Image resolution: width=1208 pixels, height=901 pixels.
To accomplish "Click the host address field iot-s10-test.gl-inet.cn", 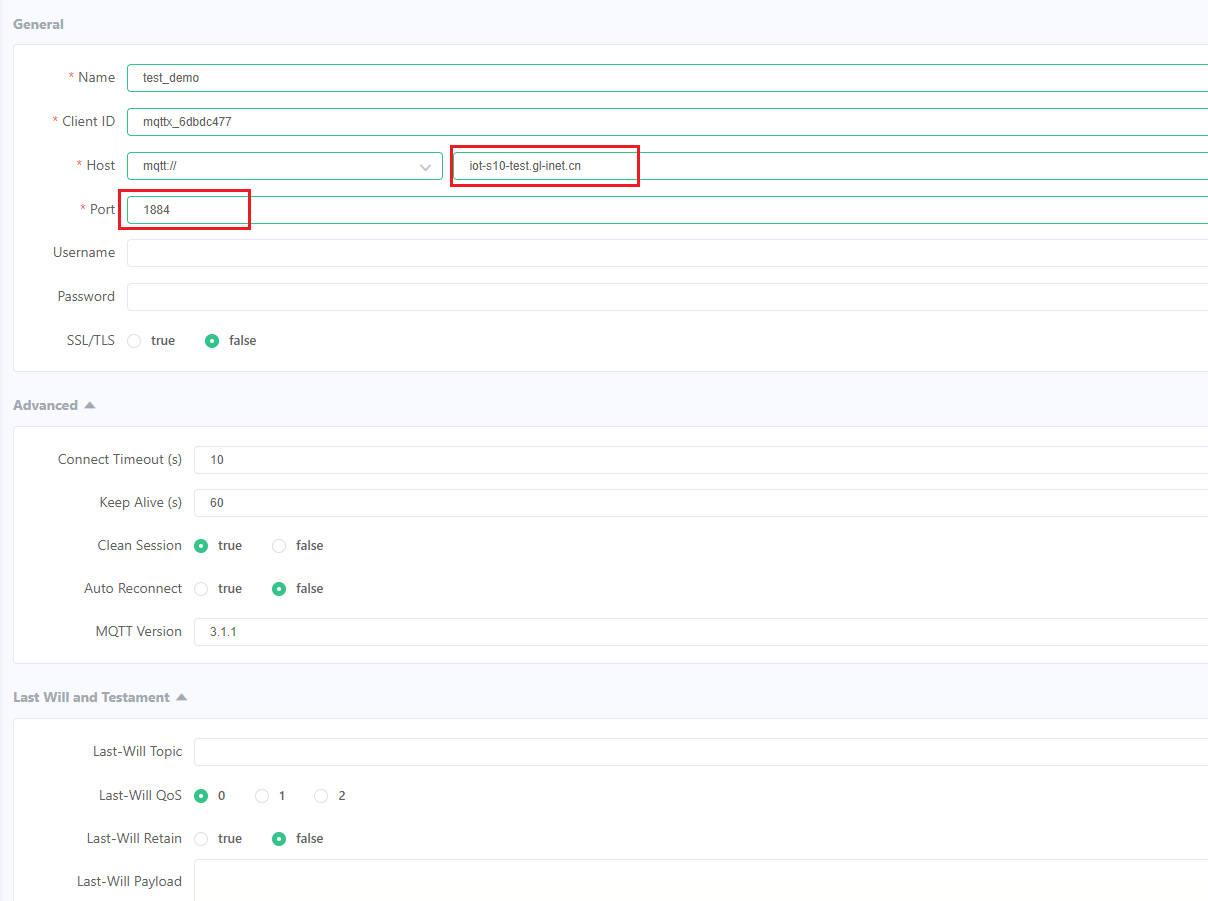I will point(830,166).
